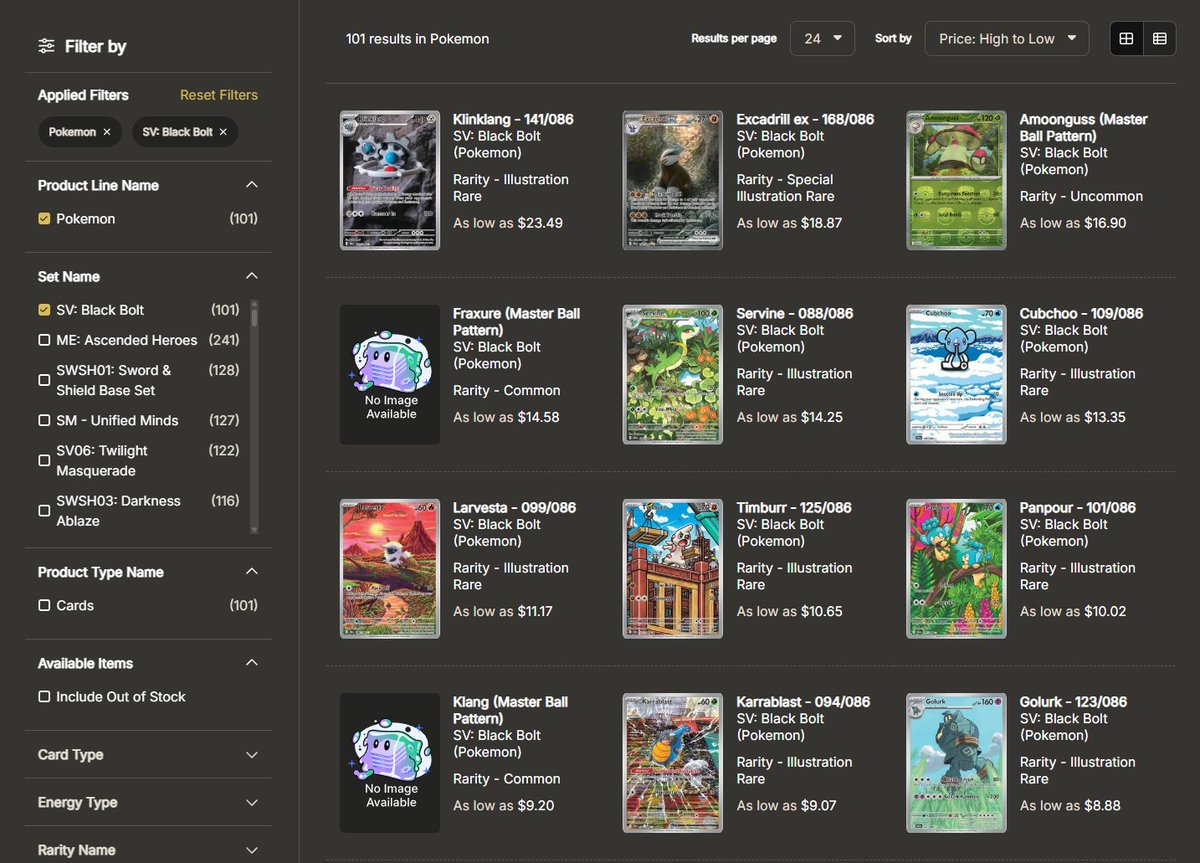Click the $18.87 Excadrill price
The width and height of the screenshot is (1200, 863).
coord(822,223)
